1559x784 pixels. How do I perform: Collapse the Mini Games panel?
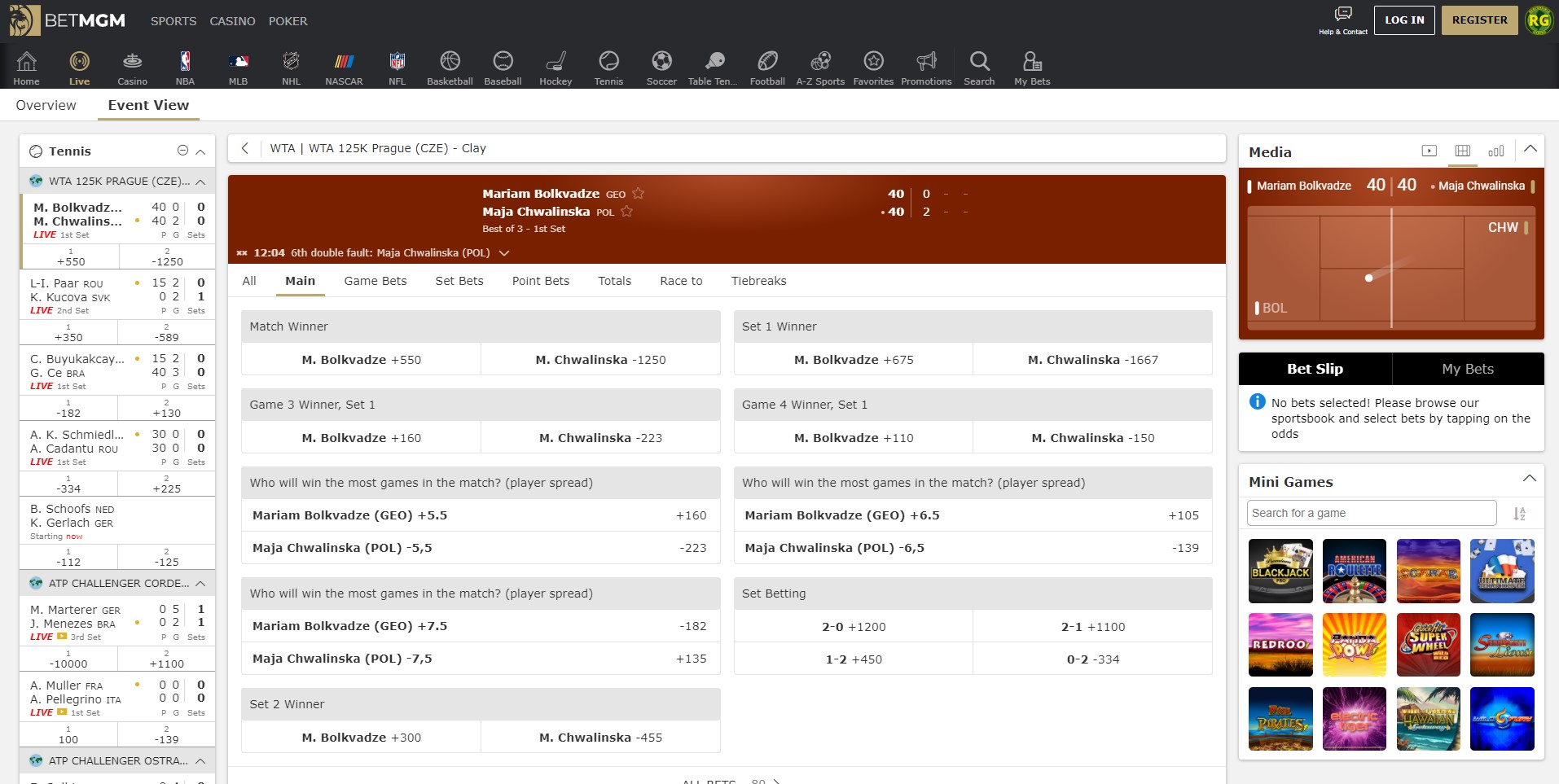pos(1530,479)
